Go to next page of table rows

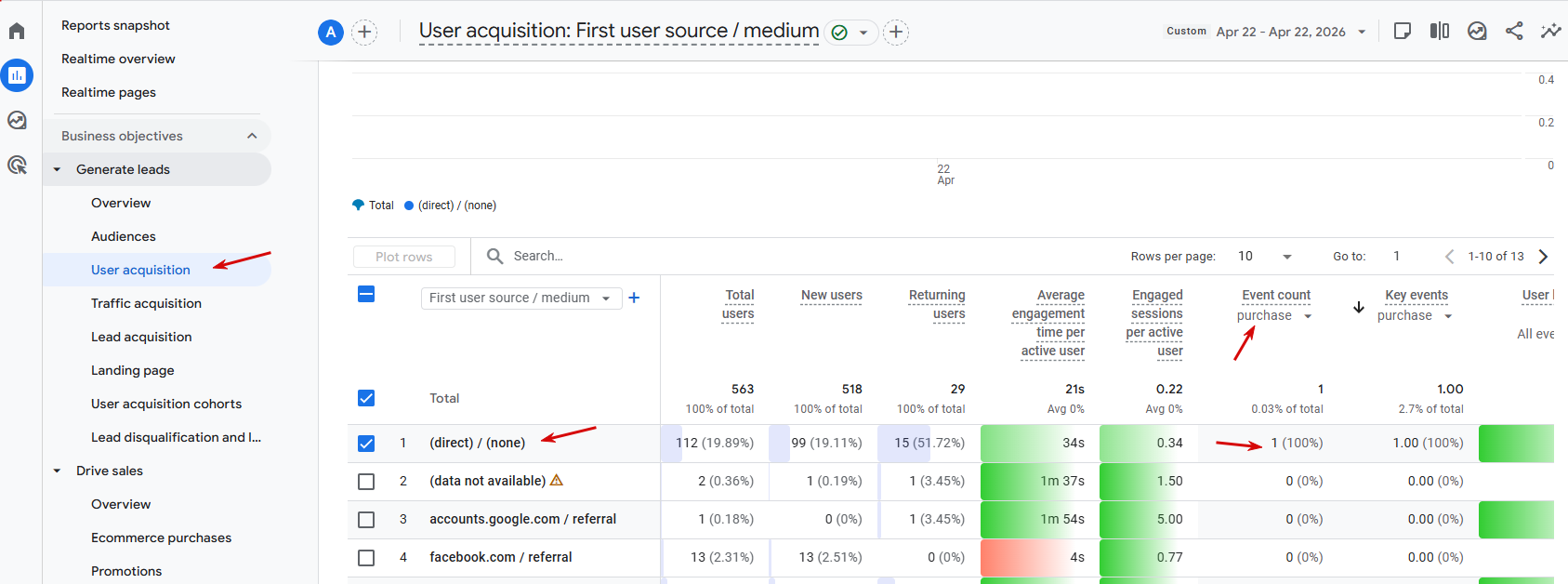(x=1544, y=257)
